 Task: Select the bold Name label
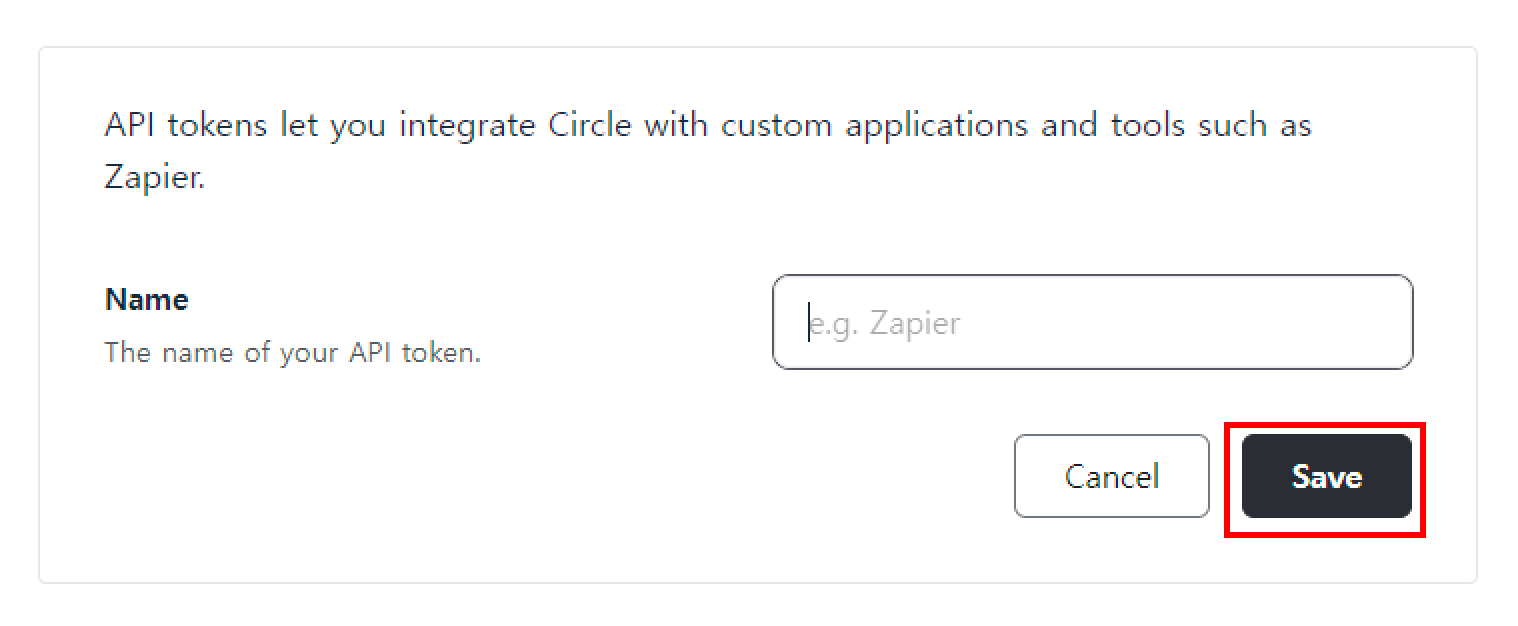147,299
